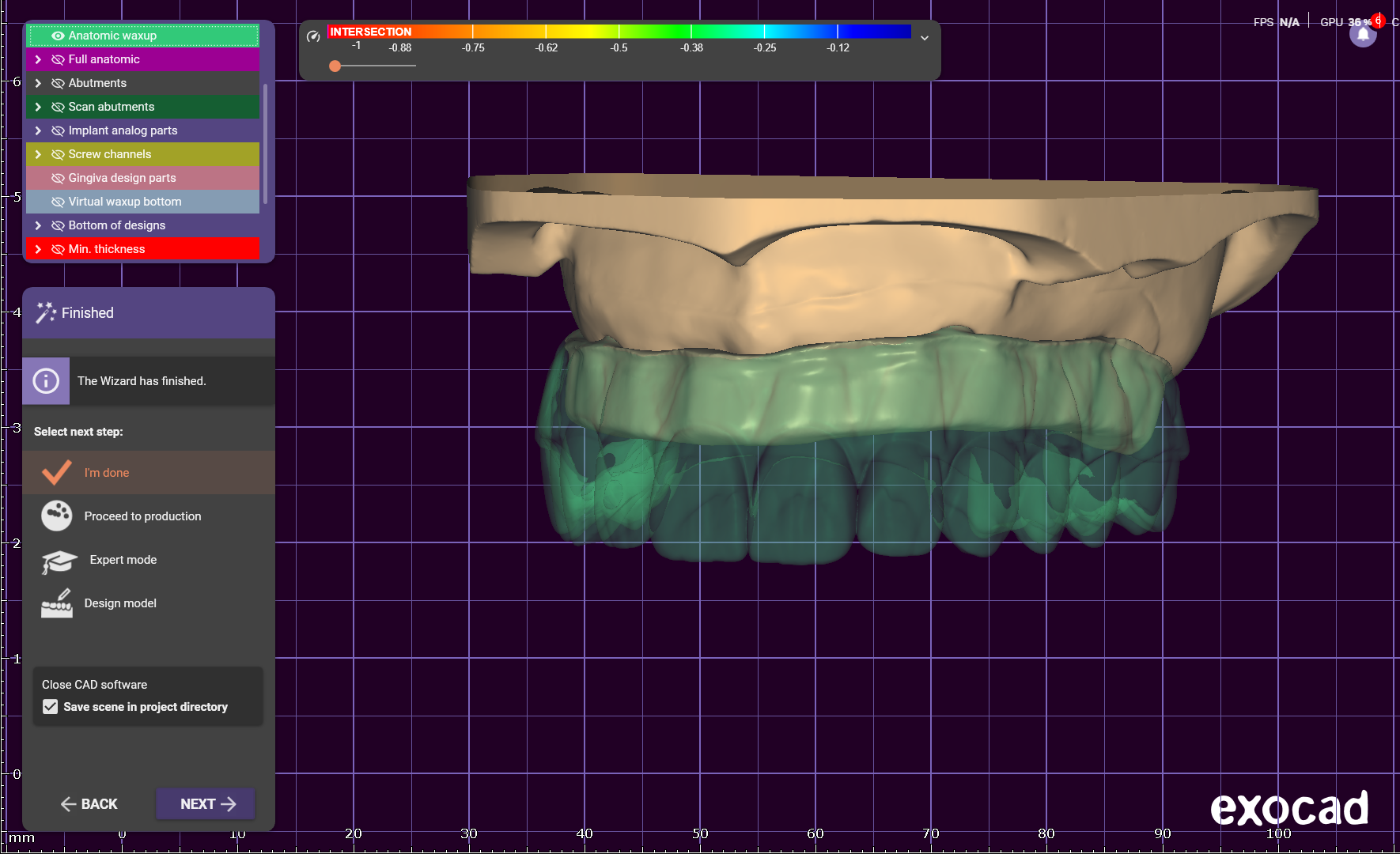The width and height of the screenshot is (1400, 854).
Task: Click the speedometer icon beside the intersection scale
Action: click(313, 36)
